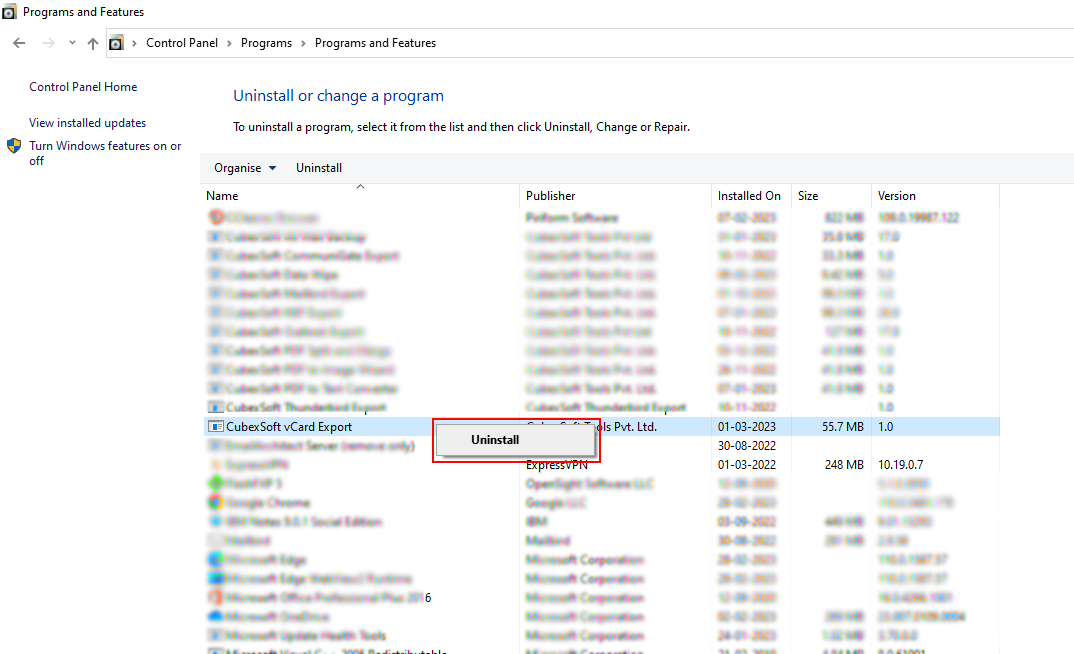Click the Programs and Features title bar icon
Image resolution: width=1074 pixels, height=654 pixels.
[10, 12]
